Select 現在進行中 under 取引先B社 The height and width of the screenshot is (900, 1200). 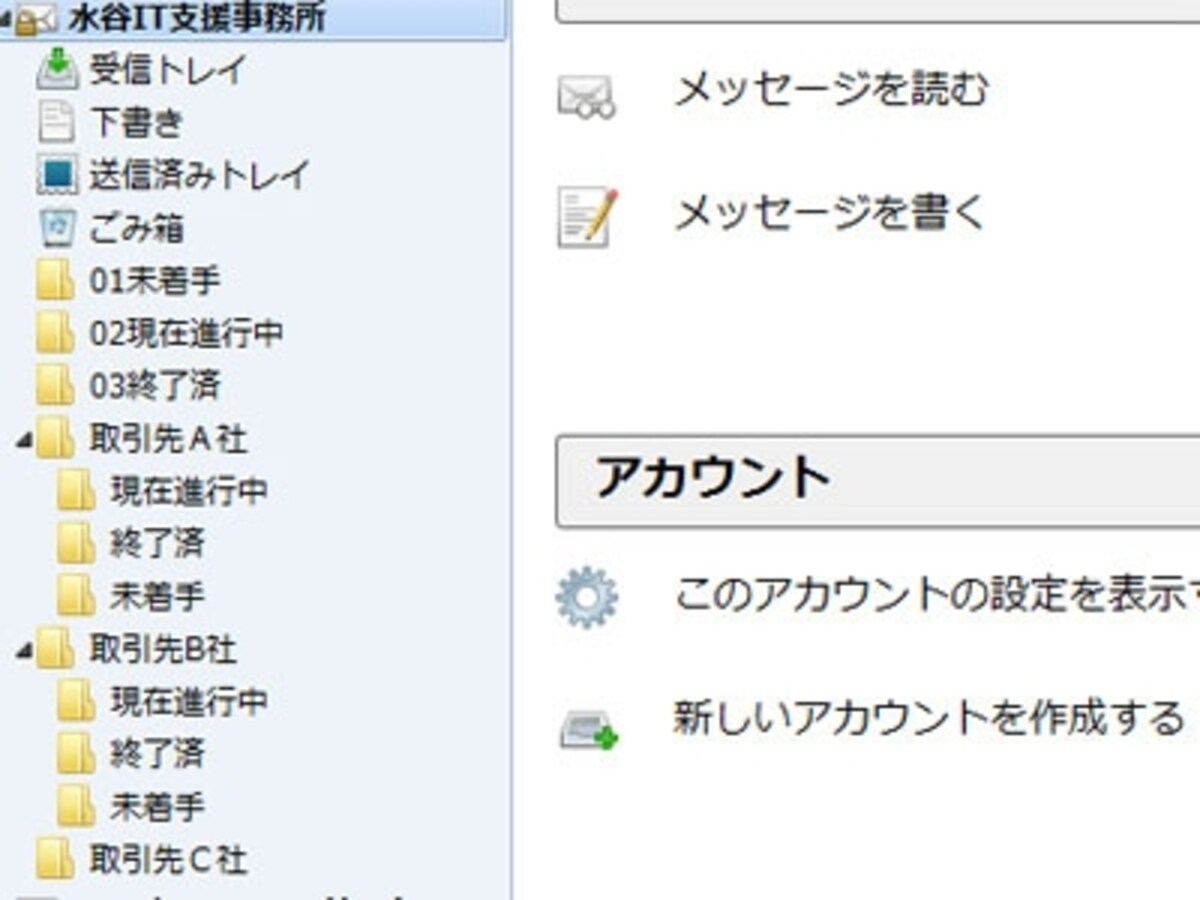pos(189,701)
